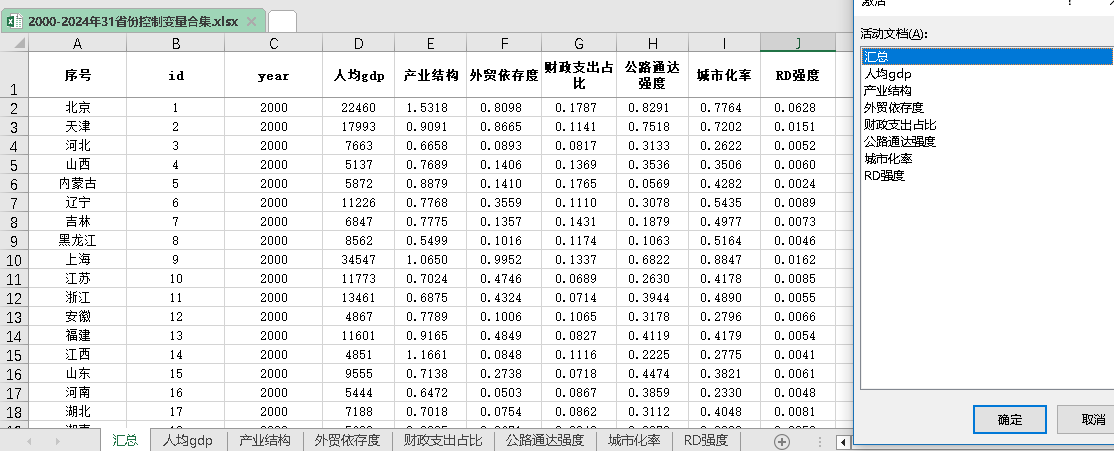Switch to the 汇总 sheet tab
The width and height of the screenshot is (1114, 451).
click(x=125, y=440)
